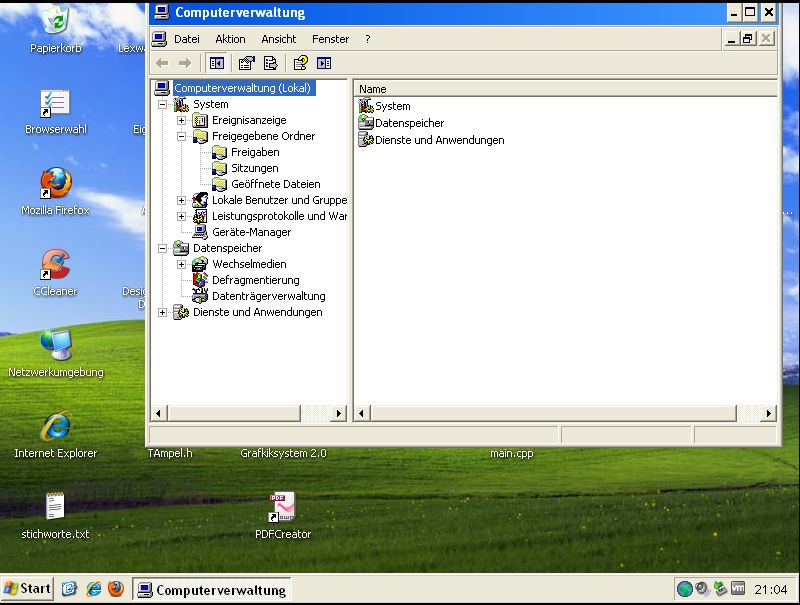The width and height of the screenshot is (800, 605).
Task: Select the Freigaben folder node
Action: (255, 152)
